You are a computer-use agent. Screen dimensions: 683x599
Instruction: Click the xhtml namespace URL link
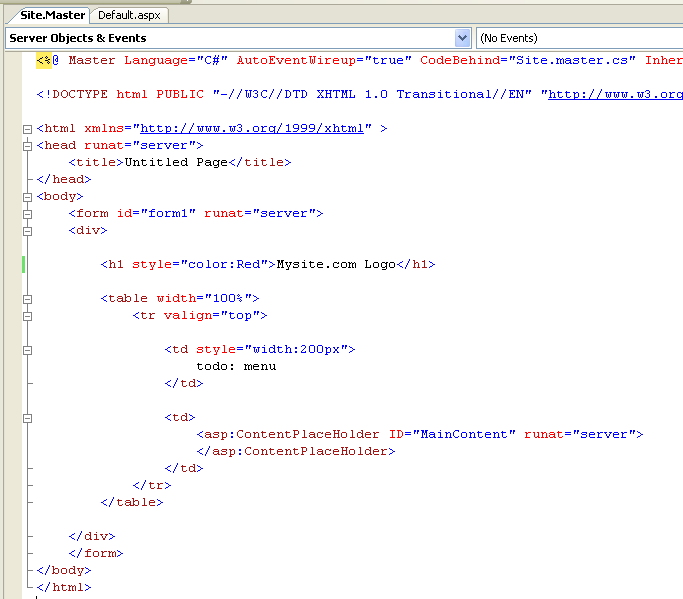[x=253, y=129]
